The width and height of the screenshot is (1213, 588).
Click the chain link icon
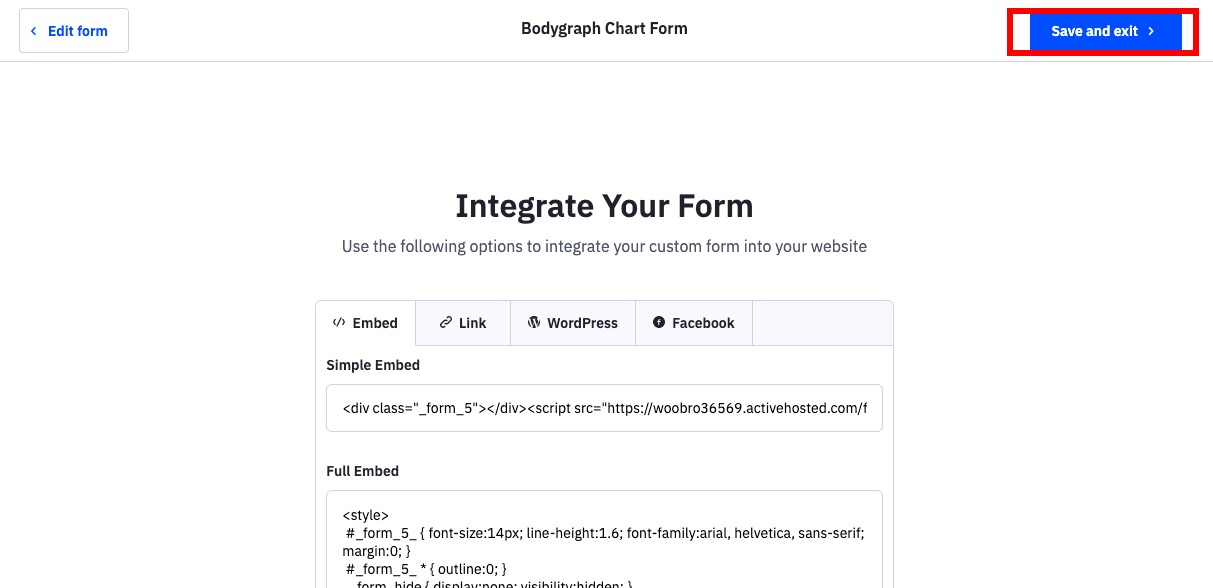point(446,323)
